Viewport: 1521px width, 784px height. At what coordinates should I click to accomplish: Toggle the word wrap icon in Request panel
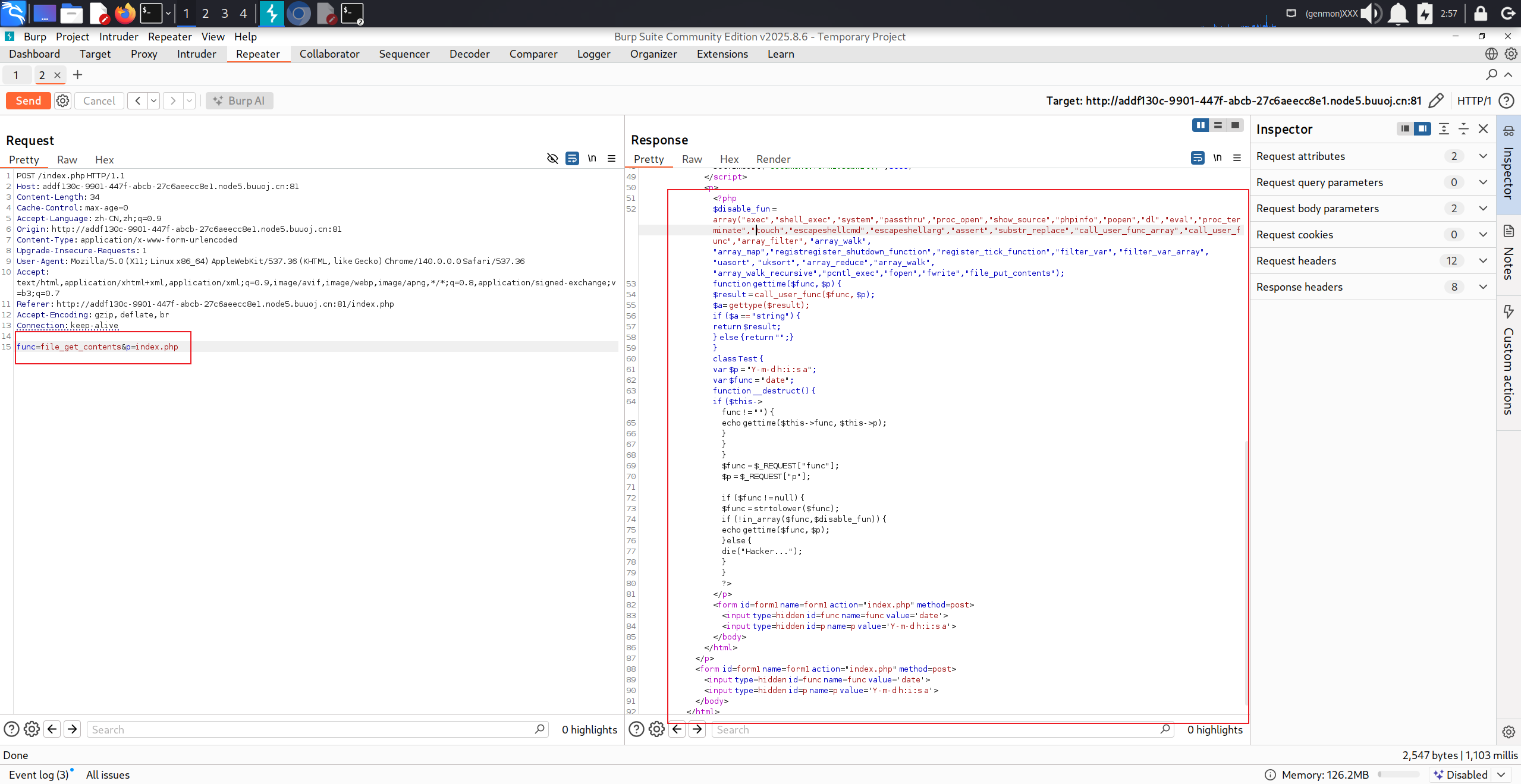coord(572,158)
